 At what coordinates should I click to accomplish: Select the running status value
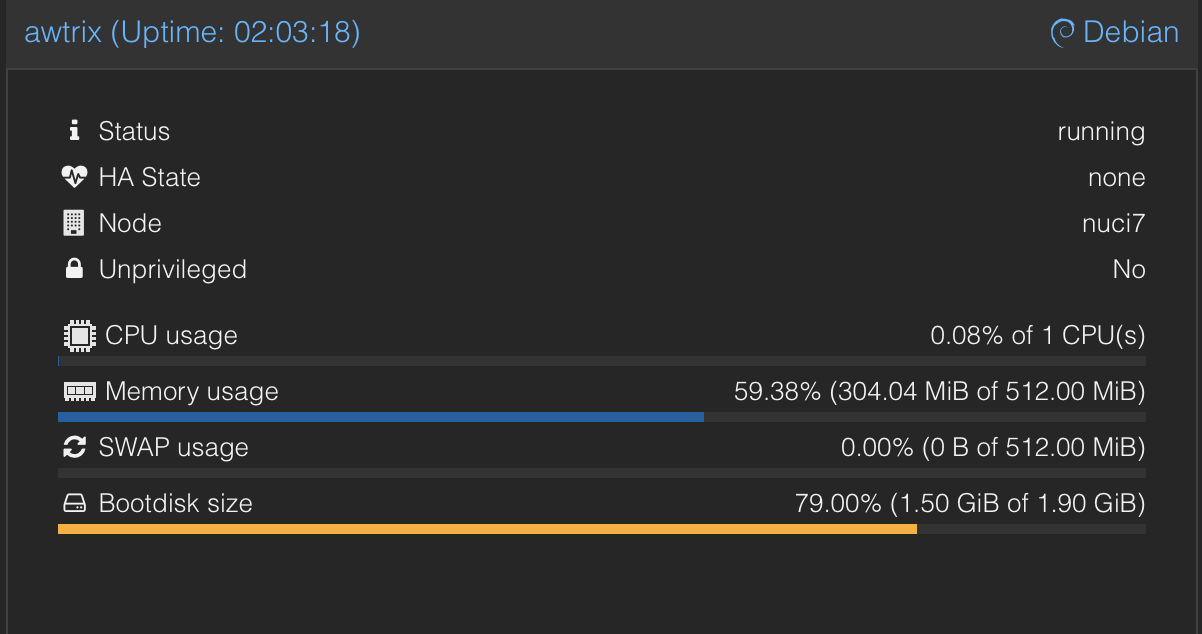point(1101,131)
